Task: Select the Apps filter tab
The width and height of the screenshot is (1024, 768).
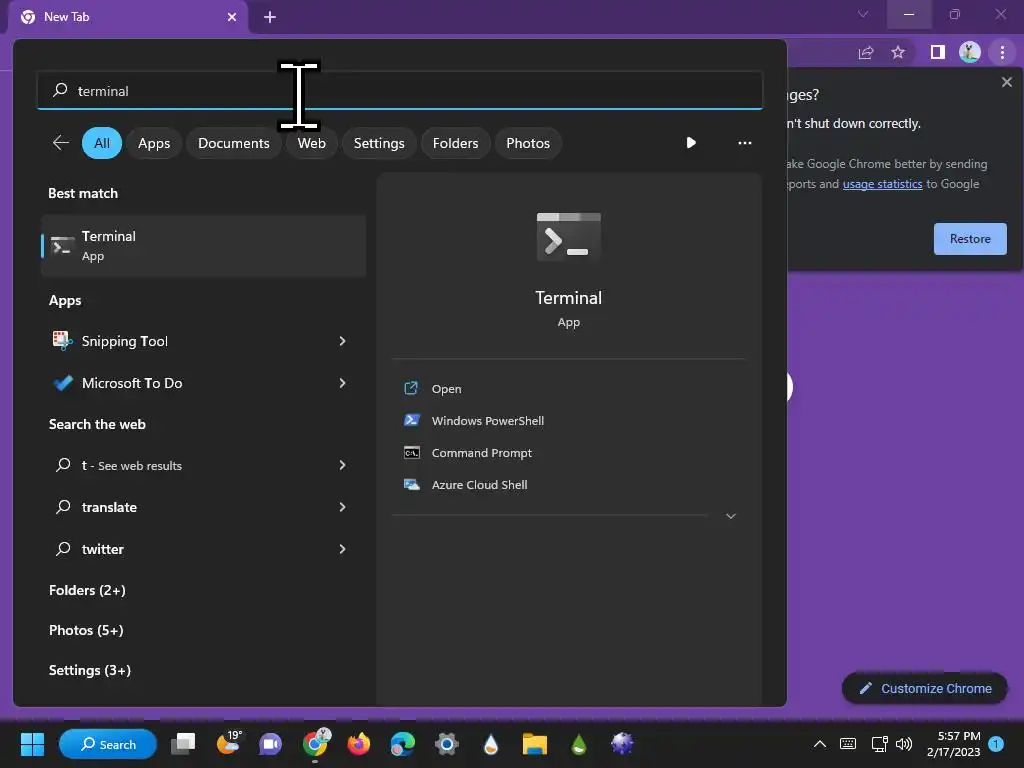Action: click(154, 143)
